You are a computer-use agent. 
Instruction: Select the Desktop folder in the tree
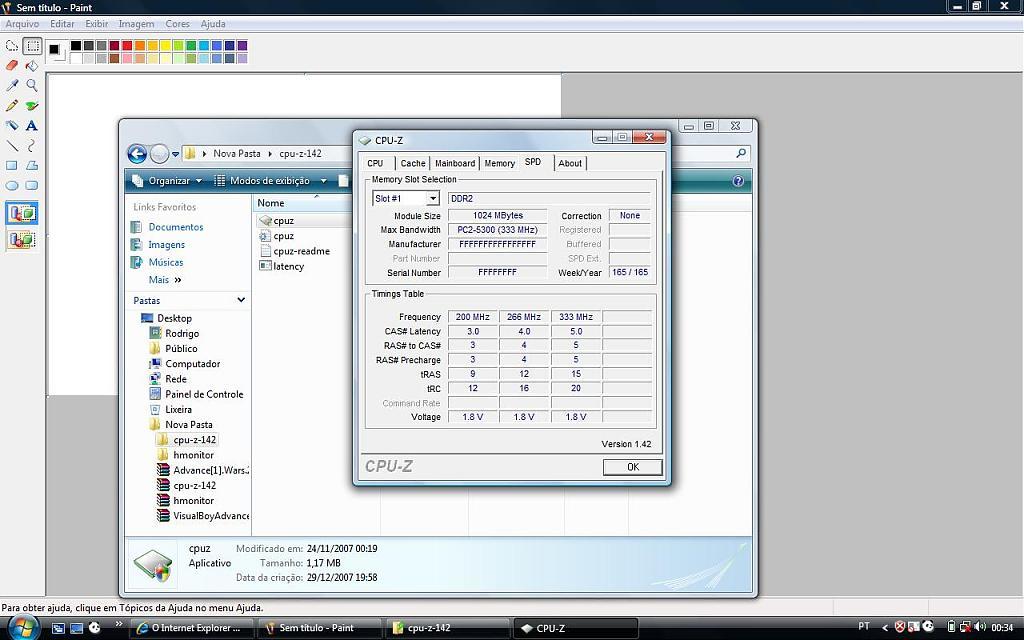pos(167,318)
